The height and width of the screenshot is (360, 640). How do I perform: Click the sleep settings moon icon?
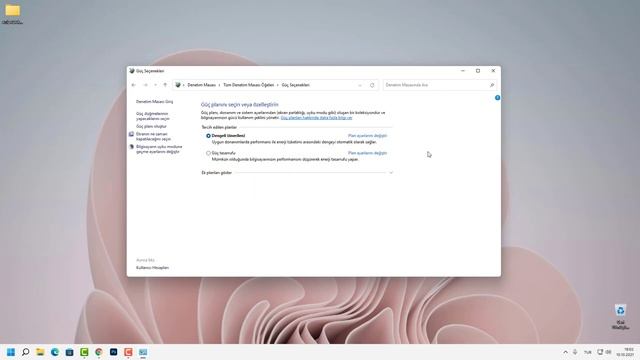pyautogui.click(x=131, y=147)
